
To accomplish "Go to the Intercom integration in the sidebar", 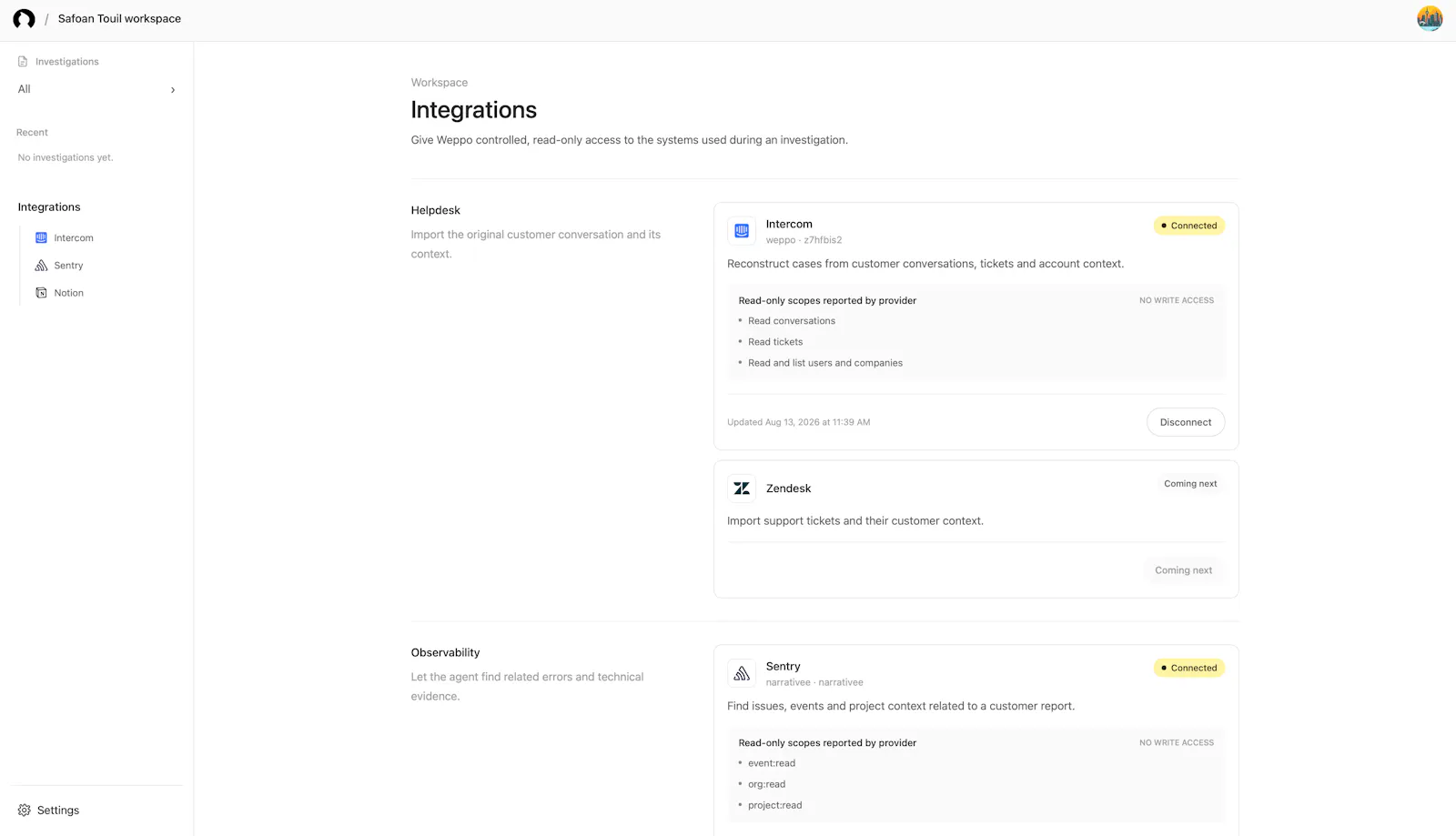I will [x=74, y=238].
